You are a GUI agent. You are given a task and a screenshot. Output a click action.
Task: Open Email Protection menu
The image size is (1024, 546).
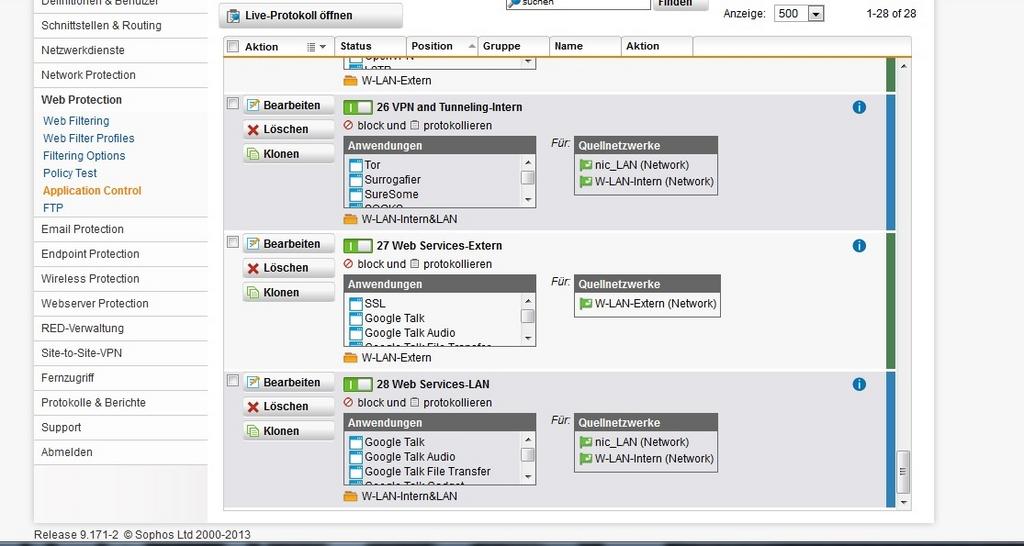(x=121, y=229)
